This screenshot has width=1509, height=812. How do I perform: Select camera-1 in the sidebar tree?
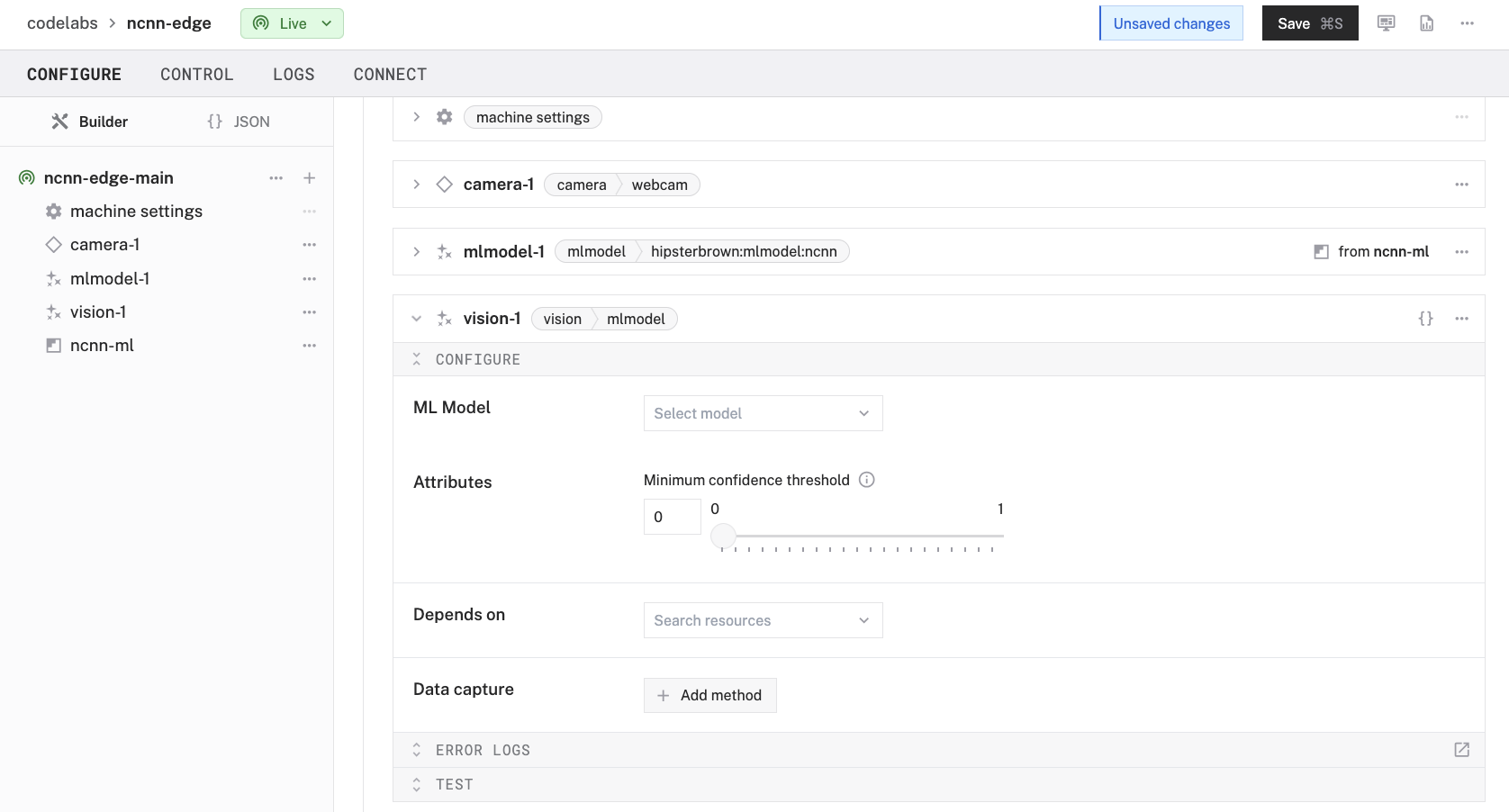pos(104,245)
